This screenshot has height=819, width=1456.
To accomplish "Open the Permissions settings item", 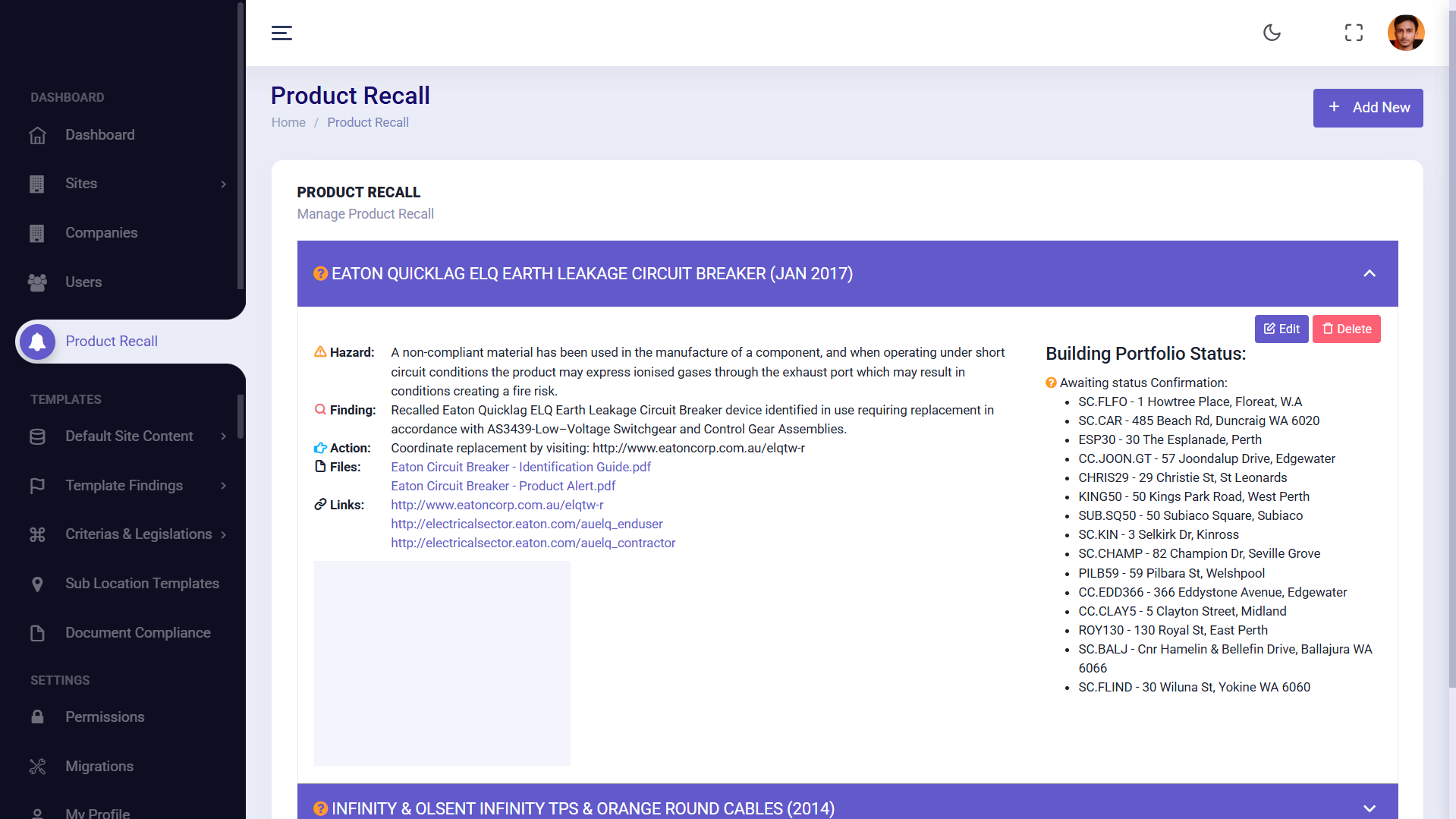I will point(105,717).
